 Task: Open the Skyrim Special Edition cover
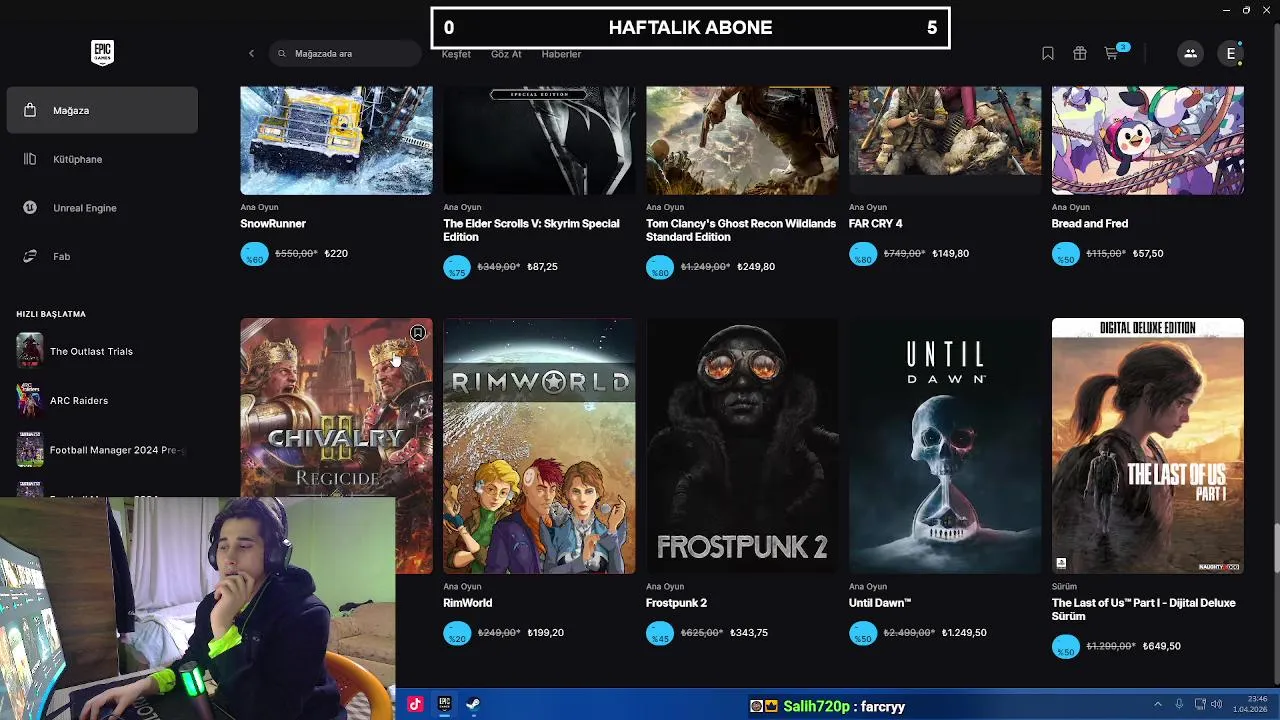(539, 140)
